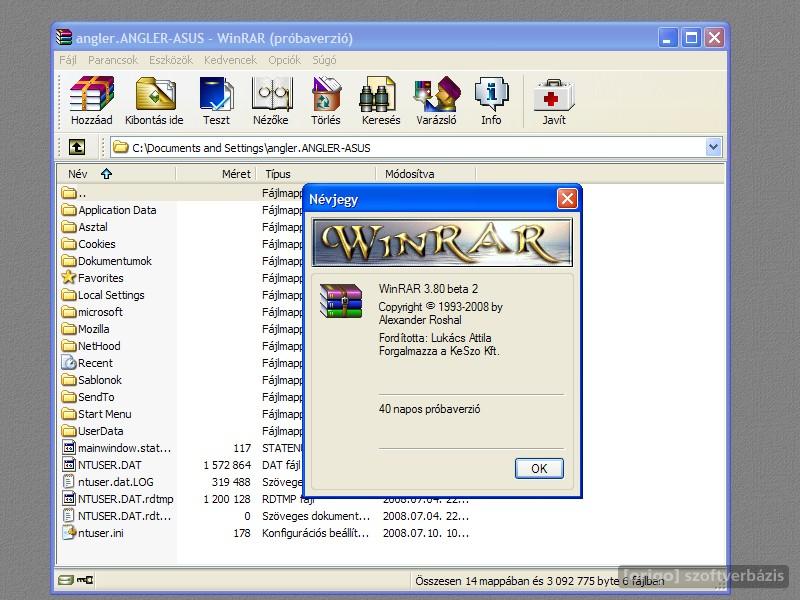Open the Súgó menu
The width and height of the screenshot is (800, 600).
(324, 60)
